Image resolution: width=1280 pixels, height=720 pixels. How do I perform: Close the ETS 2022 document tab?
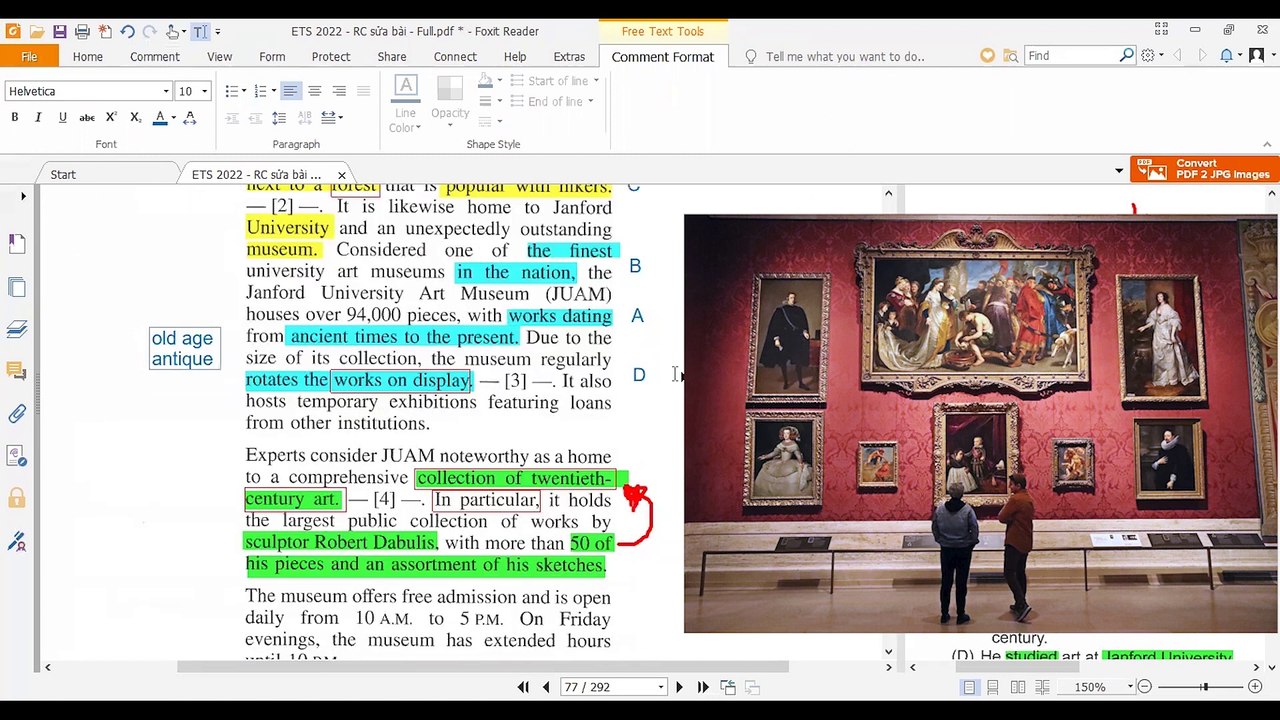click(342, 175)
